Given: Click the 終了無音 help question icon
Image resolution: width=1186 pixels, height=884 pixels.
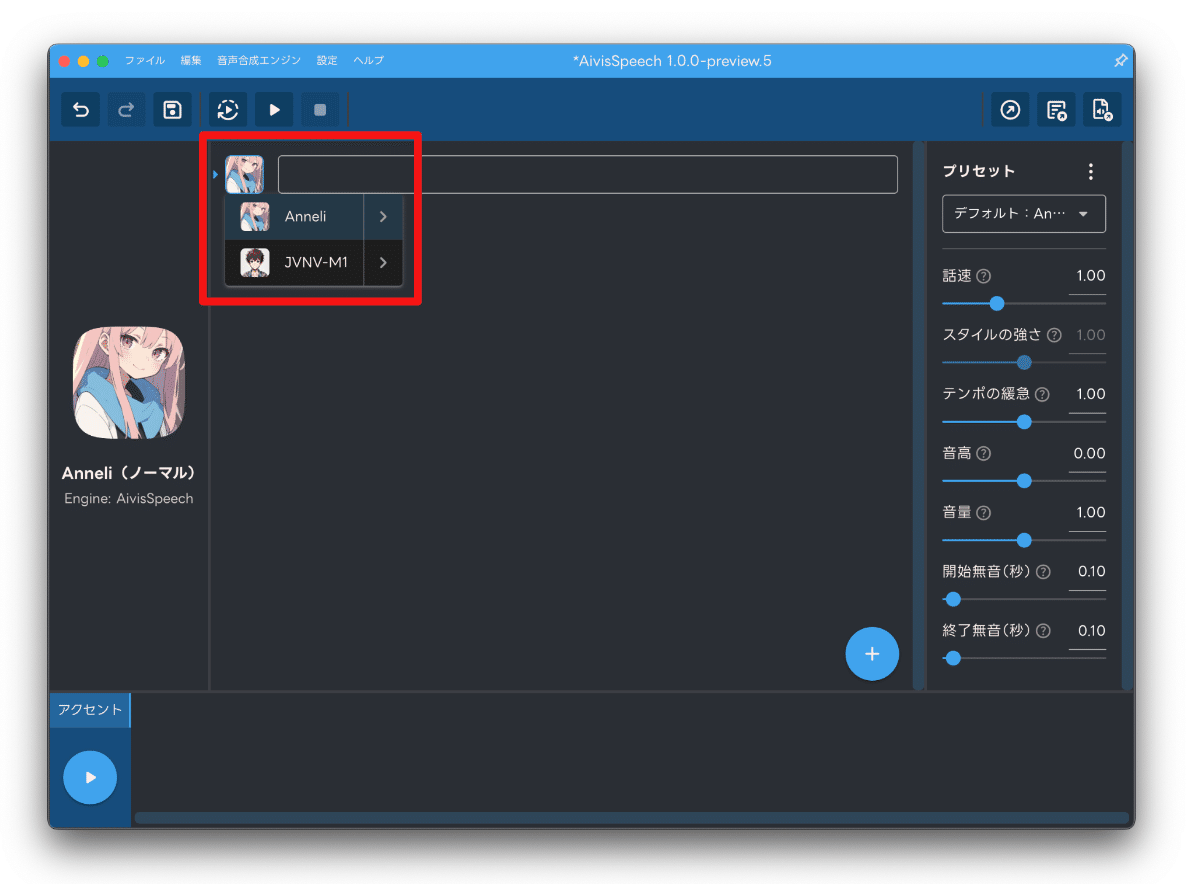Looking at the screenshot, I should (1043, 631).
